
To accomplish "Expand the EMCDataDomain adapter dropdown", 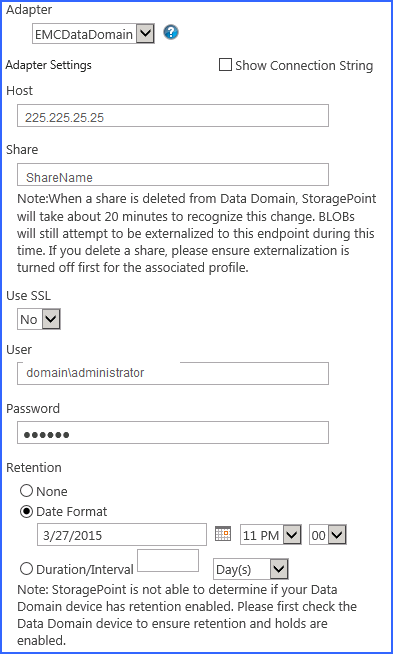I will 93,34.
